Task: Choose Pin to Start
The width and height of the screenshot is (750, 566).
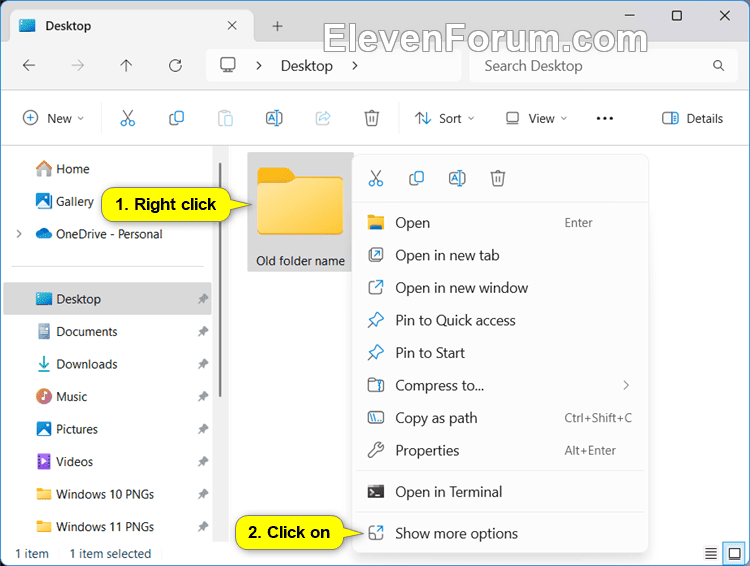Action: (x=501, y=353)
